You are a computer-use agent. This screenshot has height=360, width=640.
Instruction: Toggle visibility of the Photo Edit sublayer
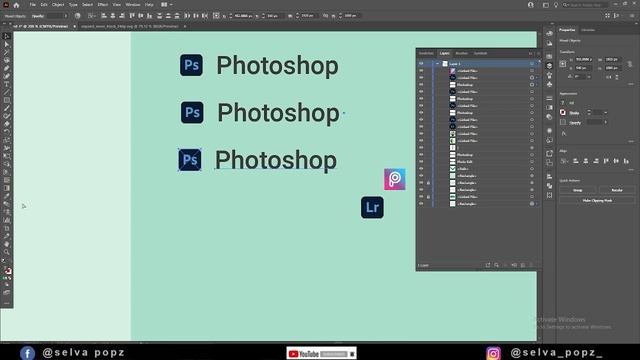click(421, 162)
